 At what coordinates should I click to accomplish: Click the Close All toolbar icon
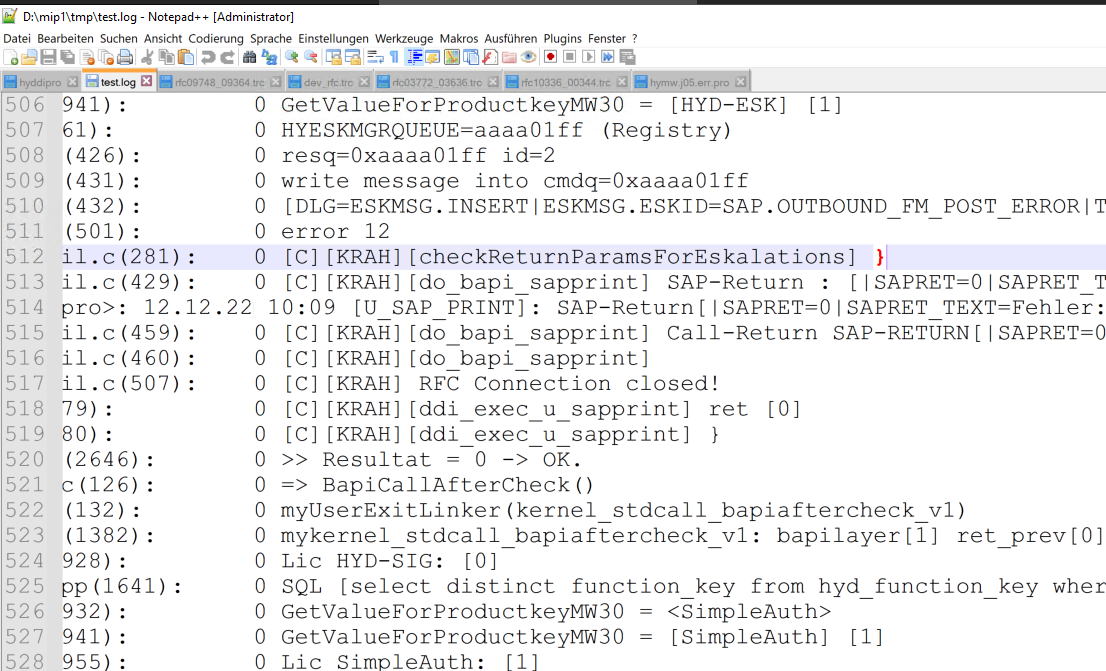(107, 57)
